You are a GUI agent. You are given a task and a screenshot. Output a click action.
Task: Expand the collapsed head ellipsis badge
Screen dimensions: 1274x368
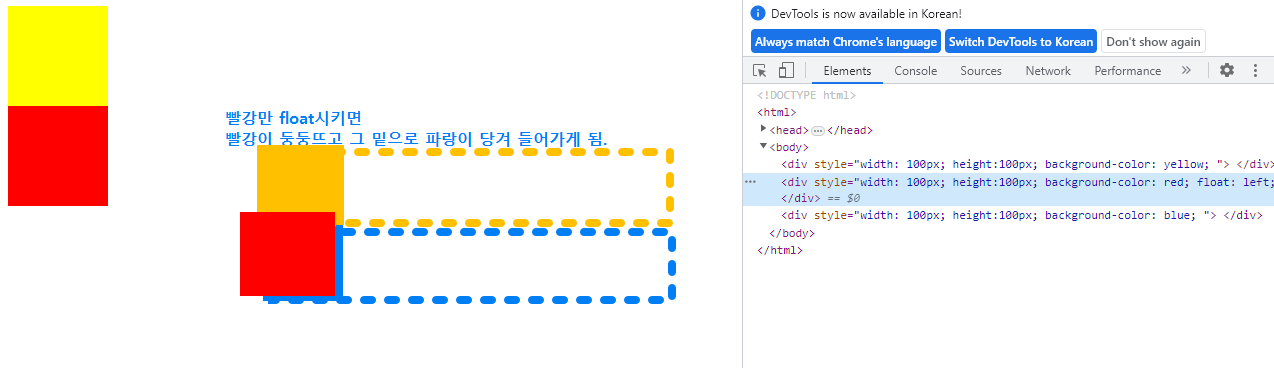817,130
